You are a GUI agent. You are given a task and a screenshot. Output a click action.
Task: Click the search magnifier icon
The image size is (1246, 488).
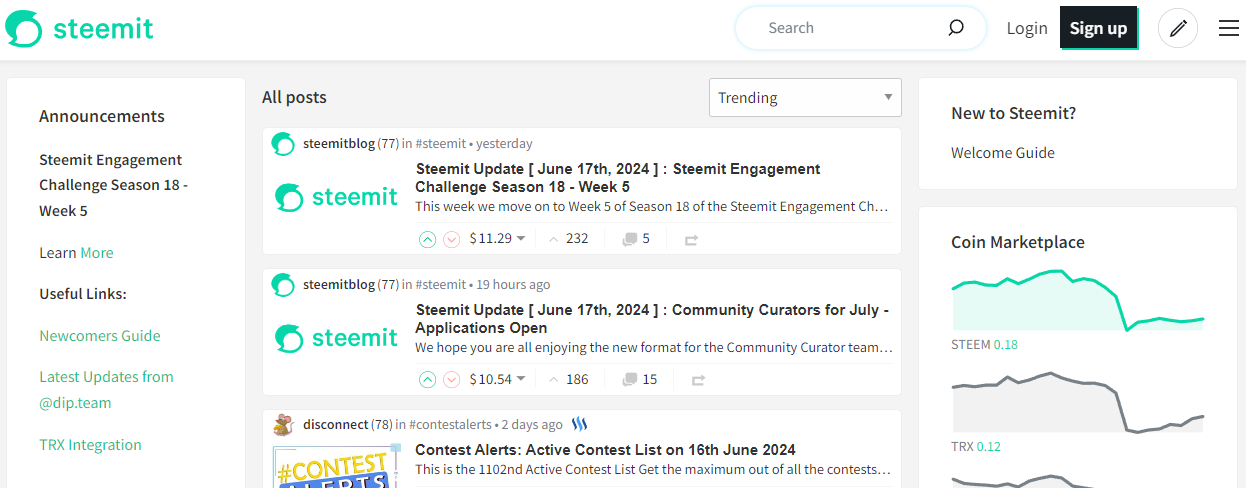[x=956, y=28]
